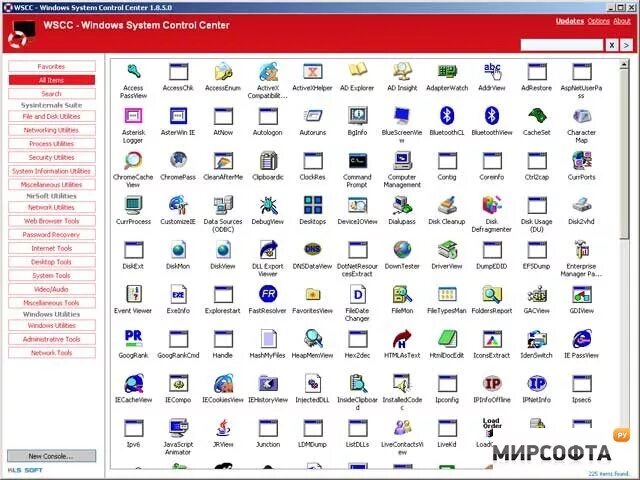
Task: Open JRView Java icon
Action: click(x=223, y=428)
